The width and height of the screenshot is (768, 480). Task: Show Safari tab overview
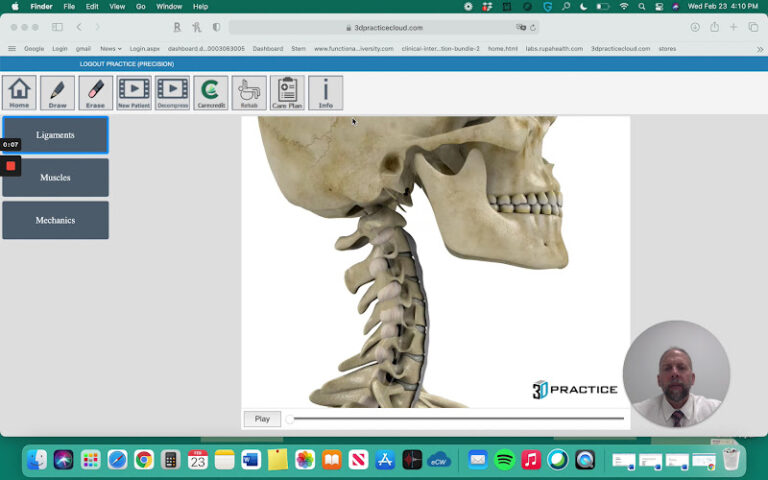[x=753, y=27]
